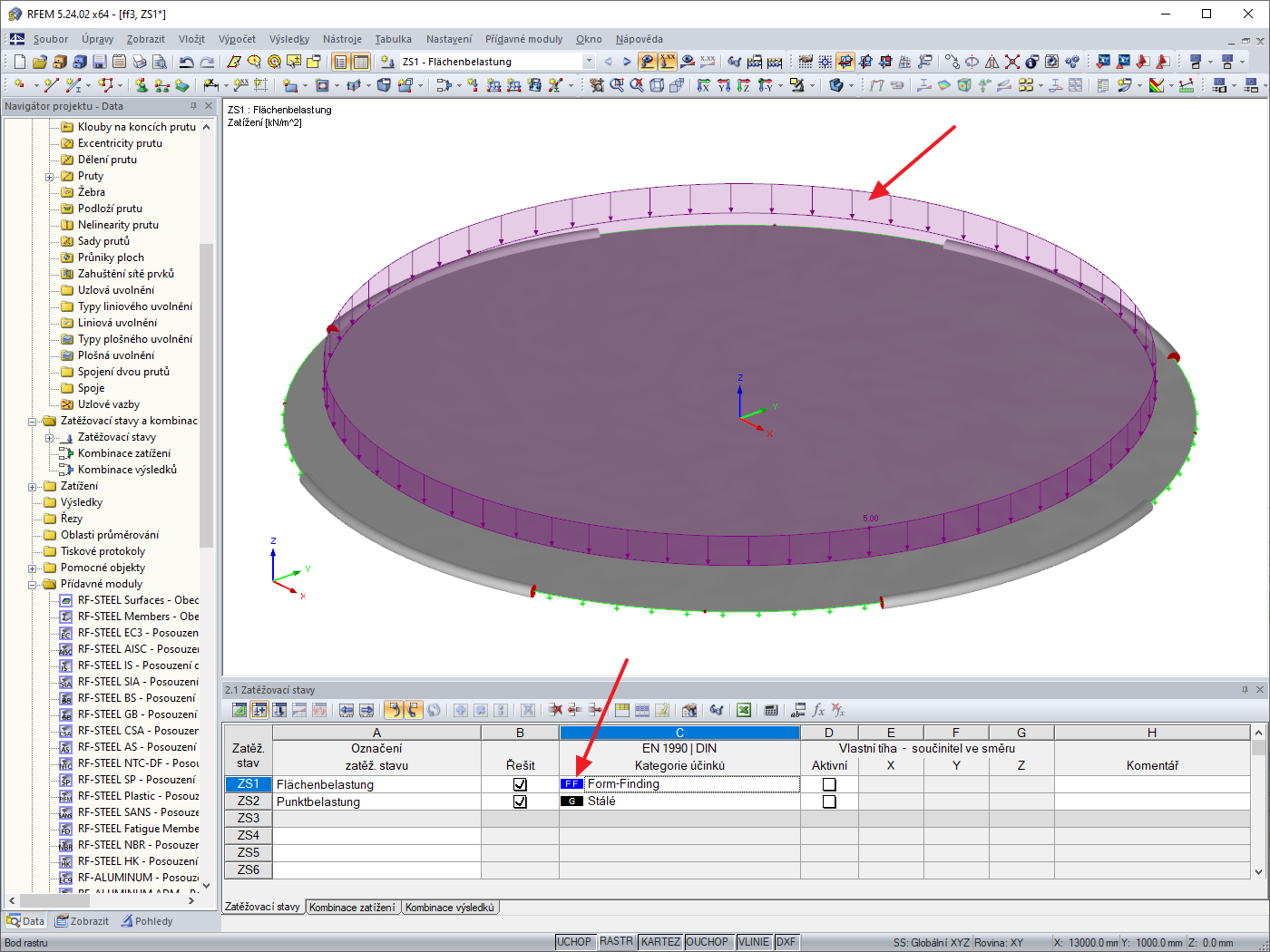Select table row header ZS2
This screenshot has width=1270, height=952.
click(249, 801)
